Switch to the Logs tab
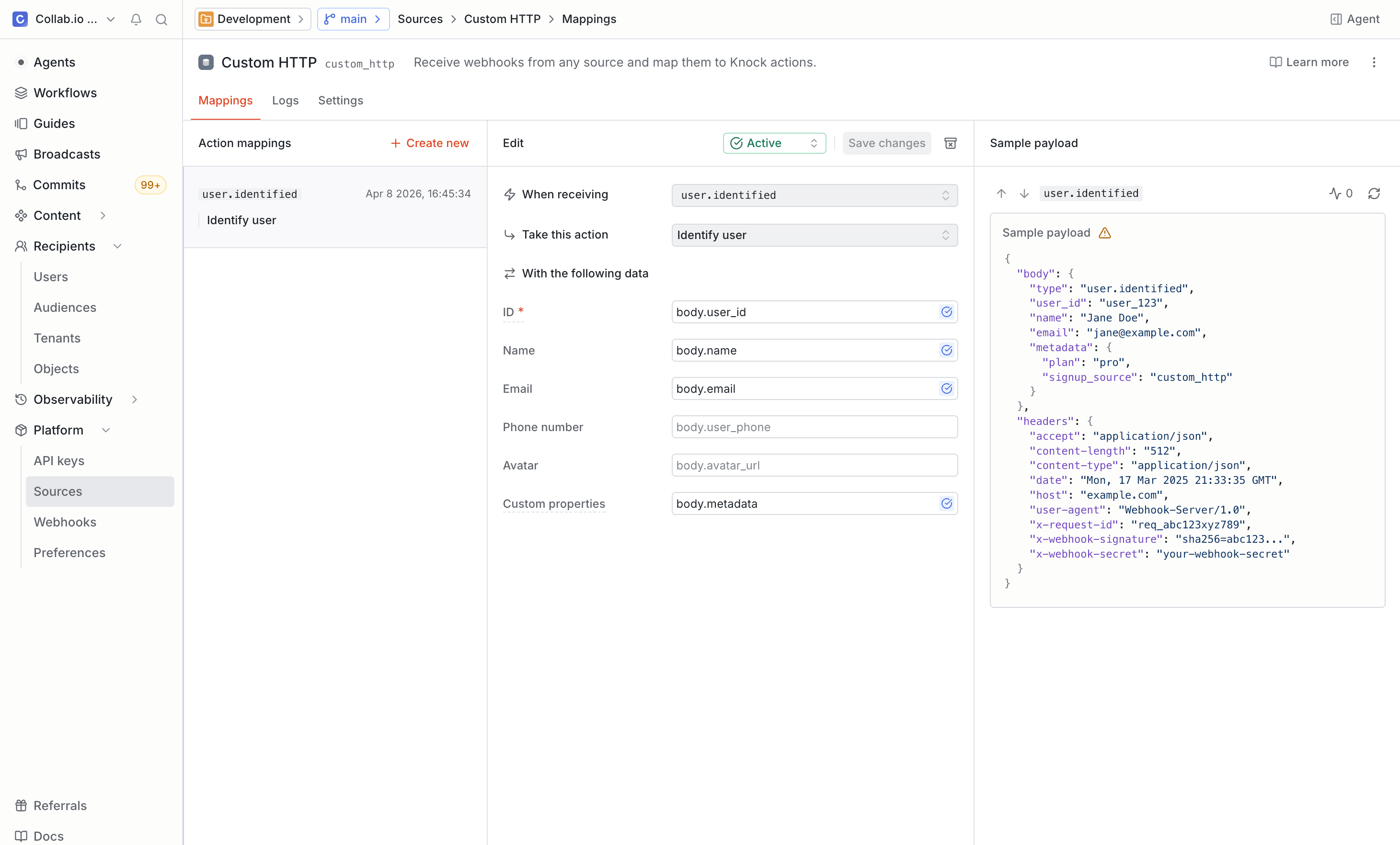 (x=285, y=101)
